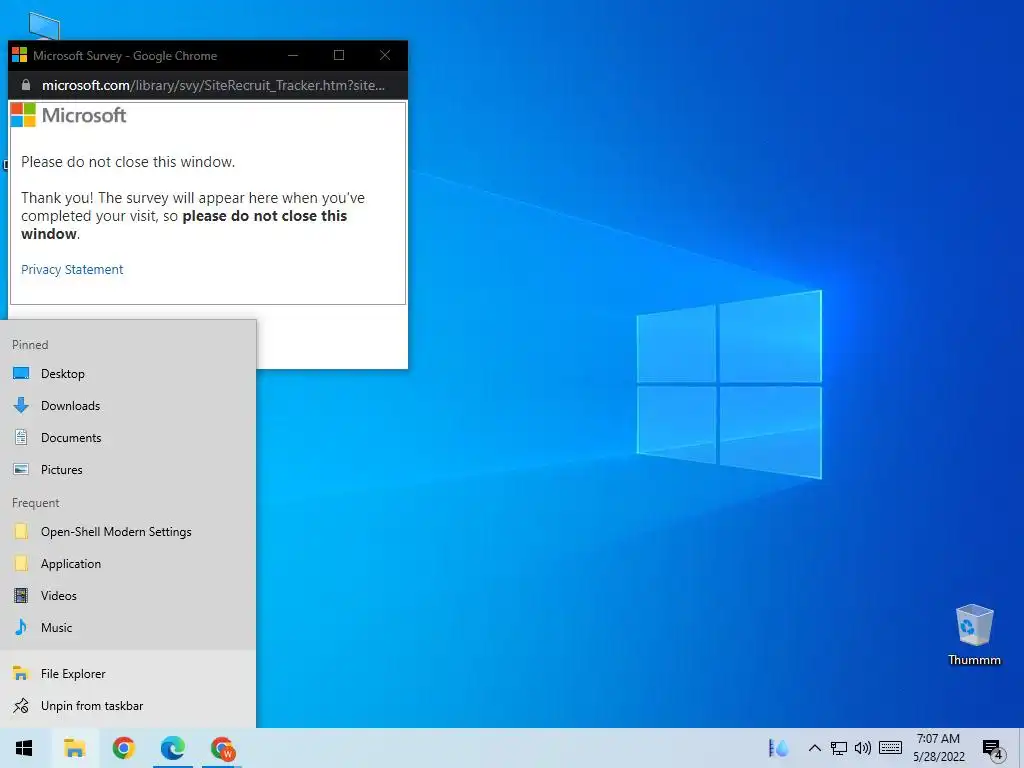Switch to the Chrome profile taskbar icon
The width and height of the screenshot is (1024, 768).
click(222, 748)
